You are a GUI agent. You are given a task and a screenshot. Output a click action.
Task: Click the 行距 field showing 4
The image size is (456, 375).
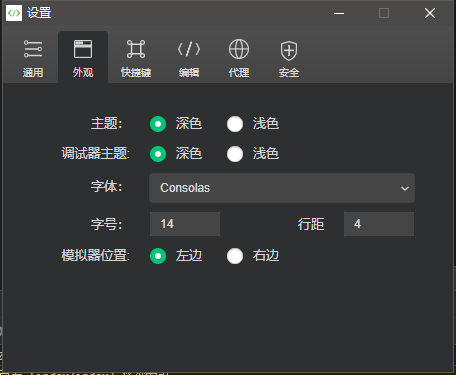coord(379,224)
